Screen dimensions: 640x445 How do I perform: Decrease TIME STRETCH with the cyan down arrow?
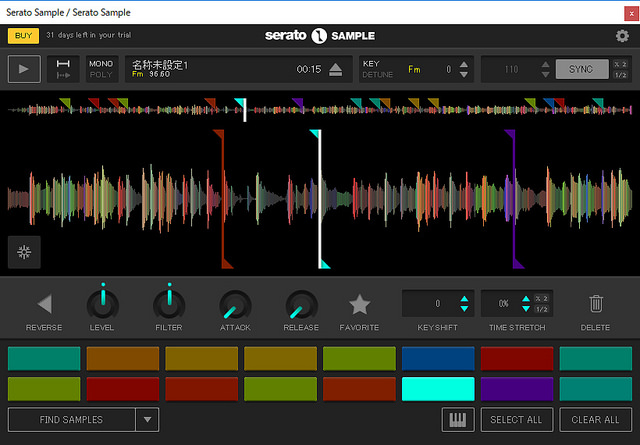[x=526, y=309]
